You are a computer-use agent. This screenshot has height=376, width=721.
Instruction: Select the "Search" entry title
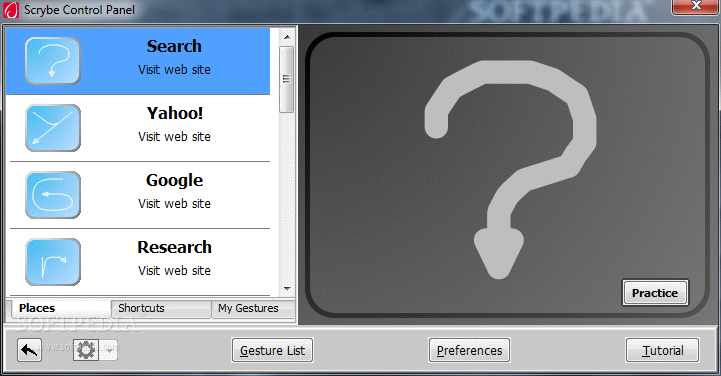pyautogui.click(x=174, y=46)
